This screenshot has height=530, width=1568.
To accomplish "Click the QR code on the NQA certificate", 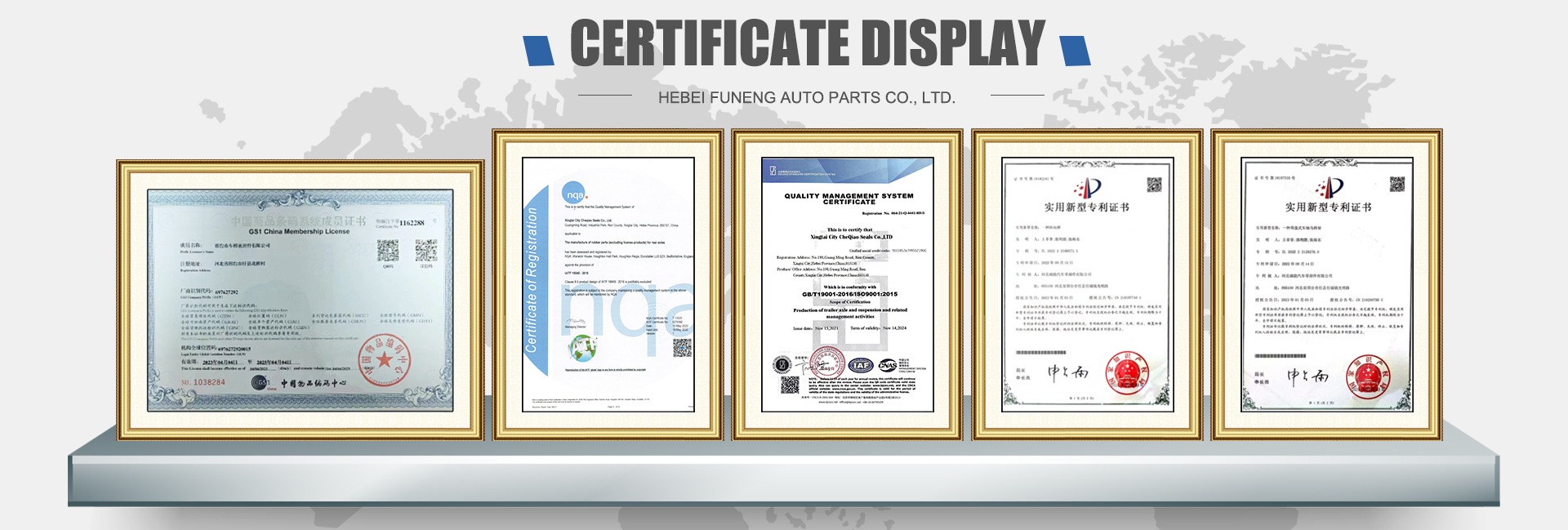I will (x=681, y=349).
